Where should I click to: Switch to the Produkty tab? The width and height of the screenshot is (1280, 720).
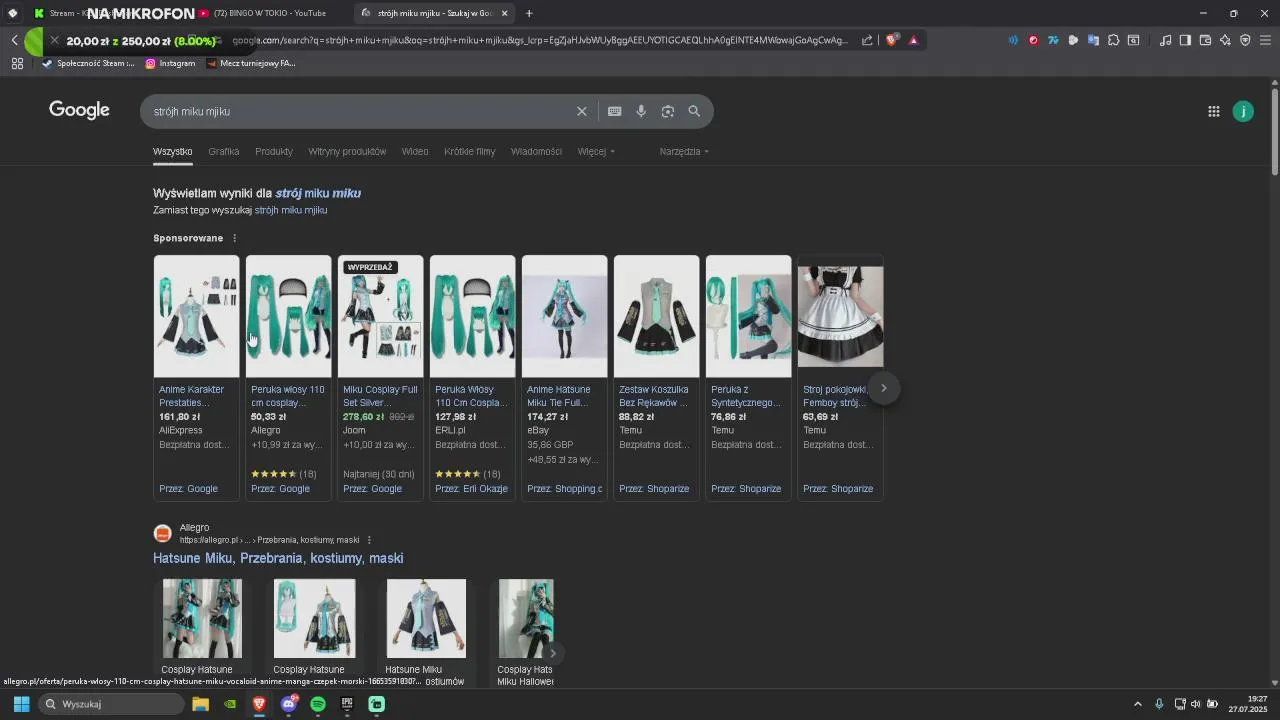tap(274, 152)
